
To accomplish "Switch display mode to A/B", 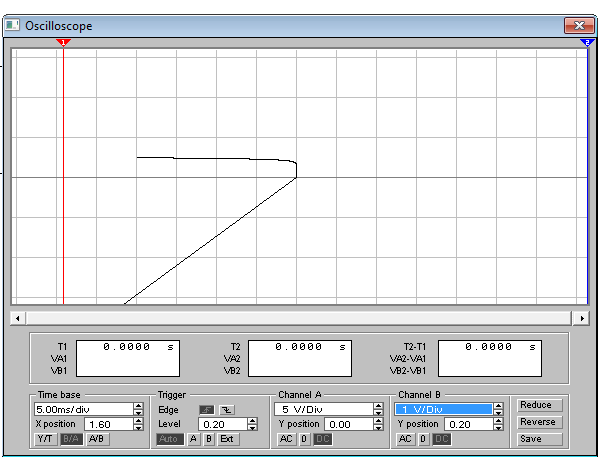I will [97, 439].
